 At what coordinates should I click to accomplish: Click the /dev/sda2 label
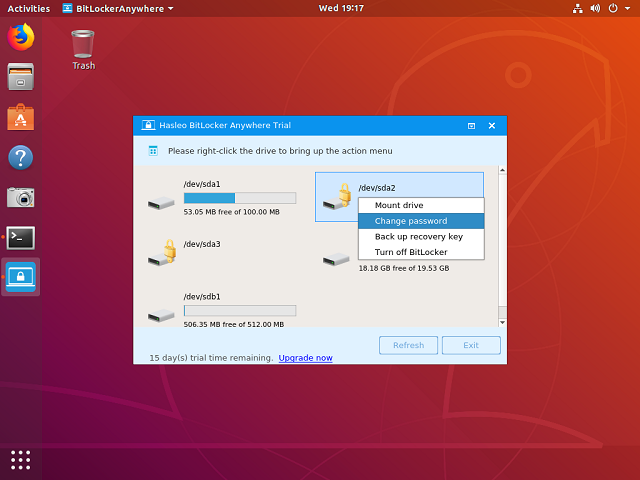tap(377, 188)
